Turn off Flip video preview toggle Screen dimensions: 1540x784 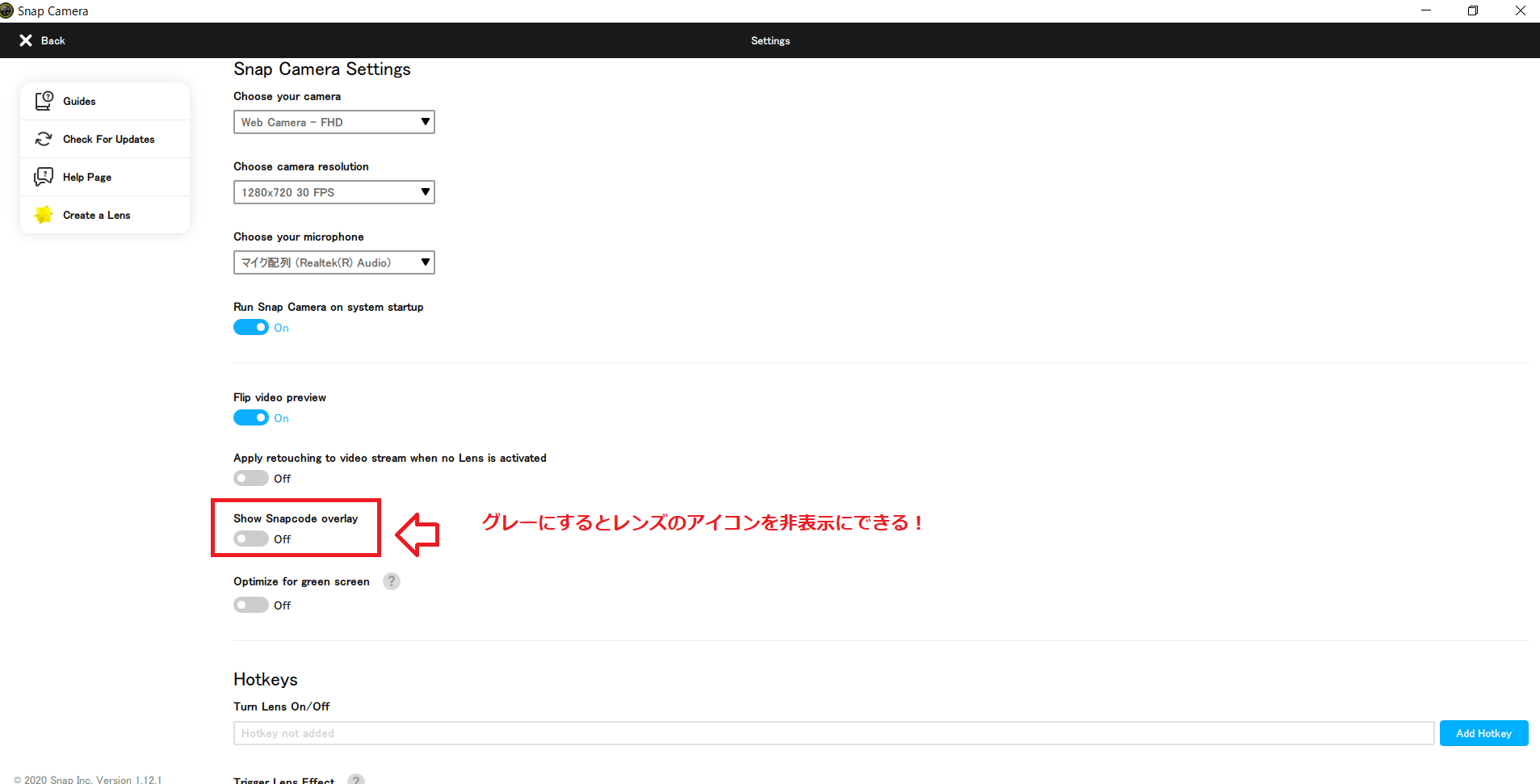[x=251, y=417]
